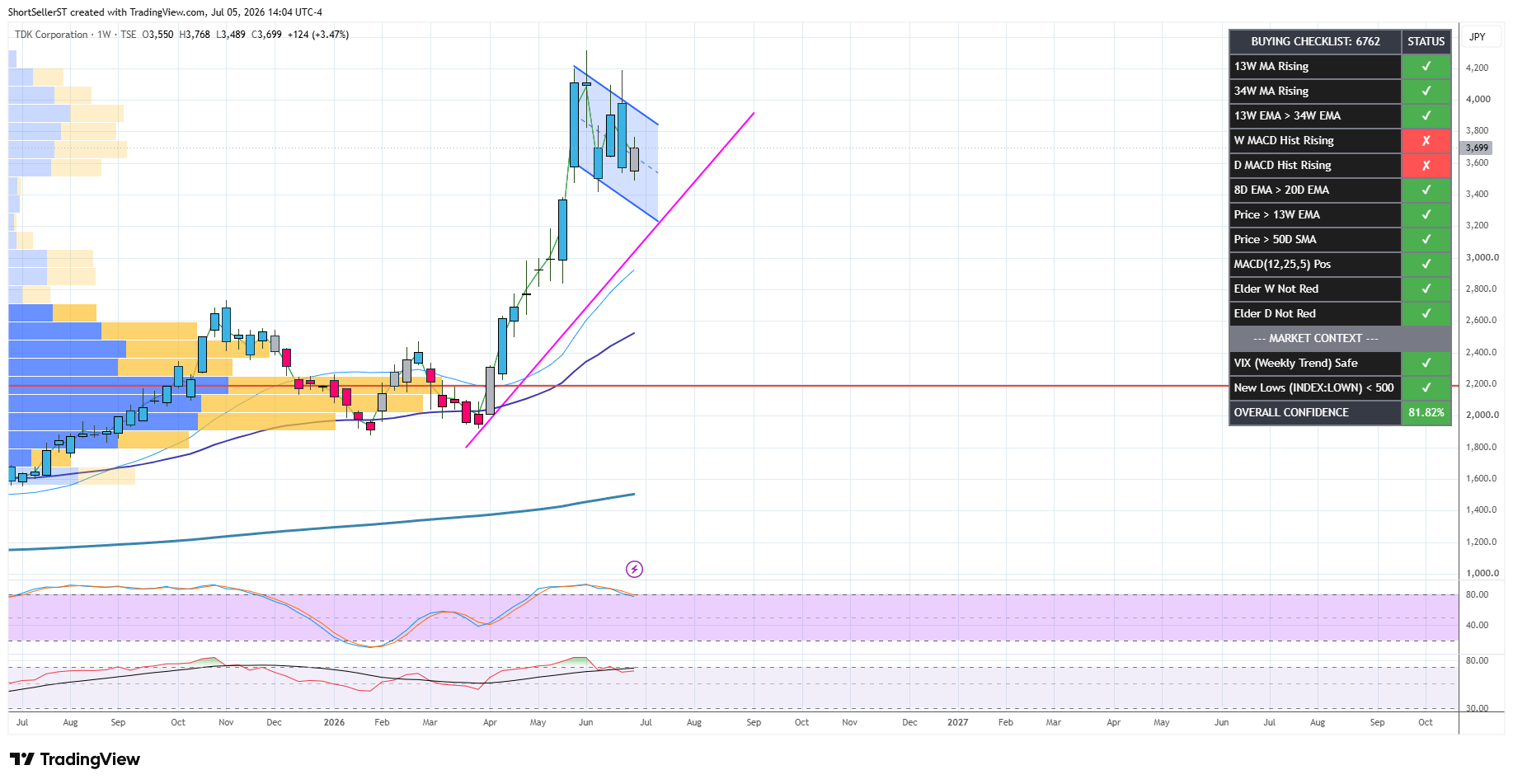Click the checkmark for MACD(12,25,5) Pos
The width and height of the screenshot is (1513, 784).
click(x=1426, y=264)
